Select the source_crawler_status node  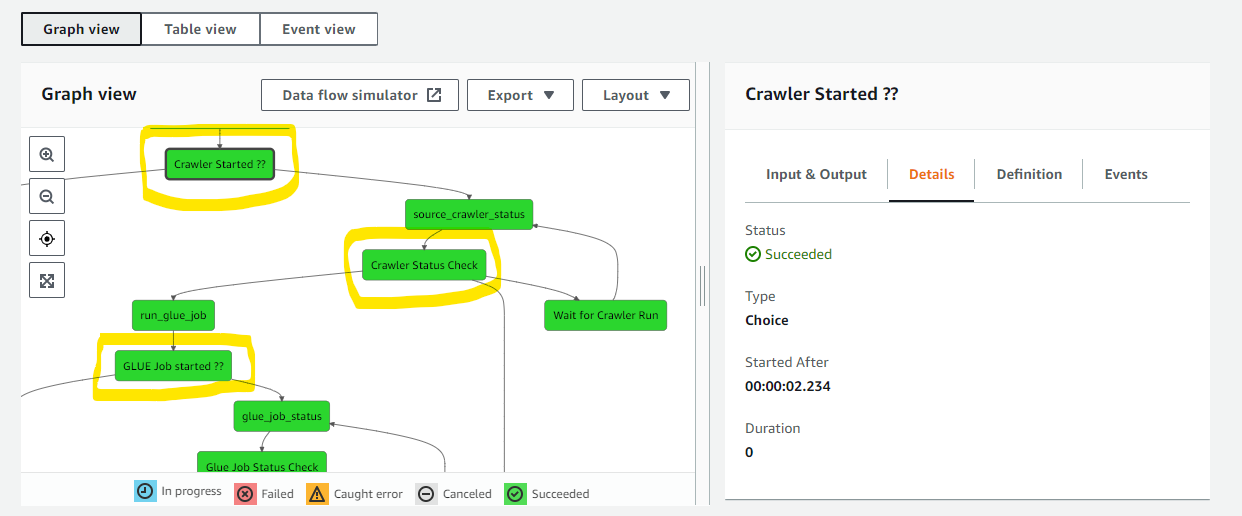pyautogui.click(x=469, y=214)
